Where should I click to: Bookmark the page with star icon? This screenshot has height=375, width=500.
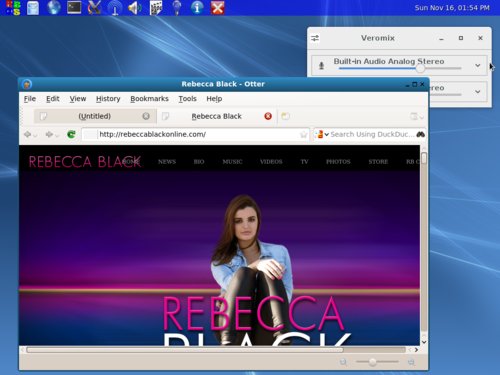pyautogui.click(x=303, y=135)
